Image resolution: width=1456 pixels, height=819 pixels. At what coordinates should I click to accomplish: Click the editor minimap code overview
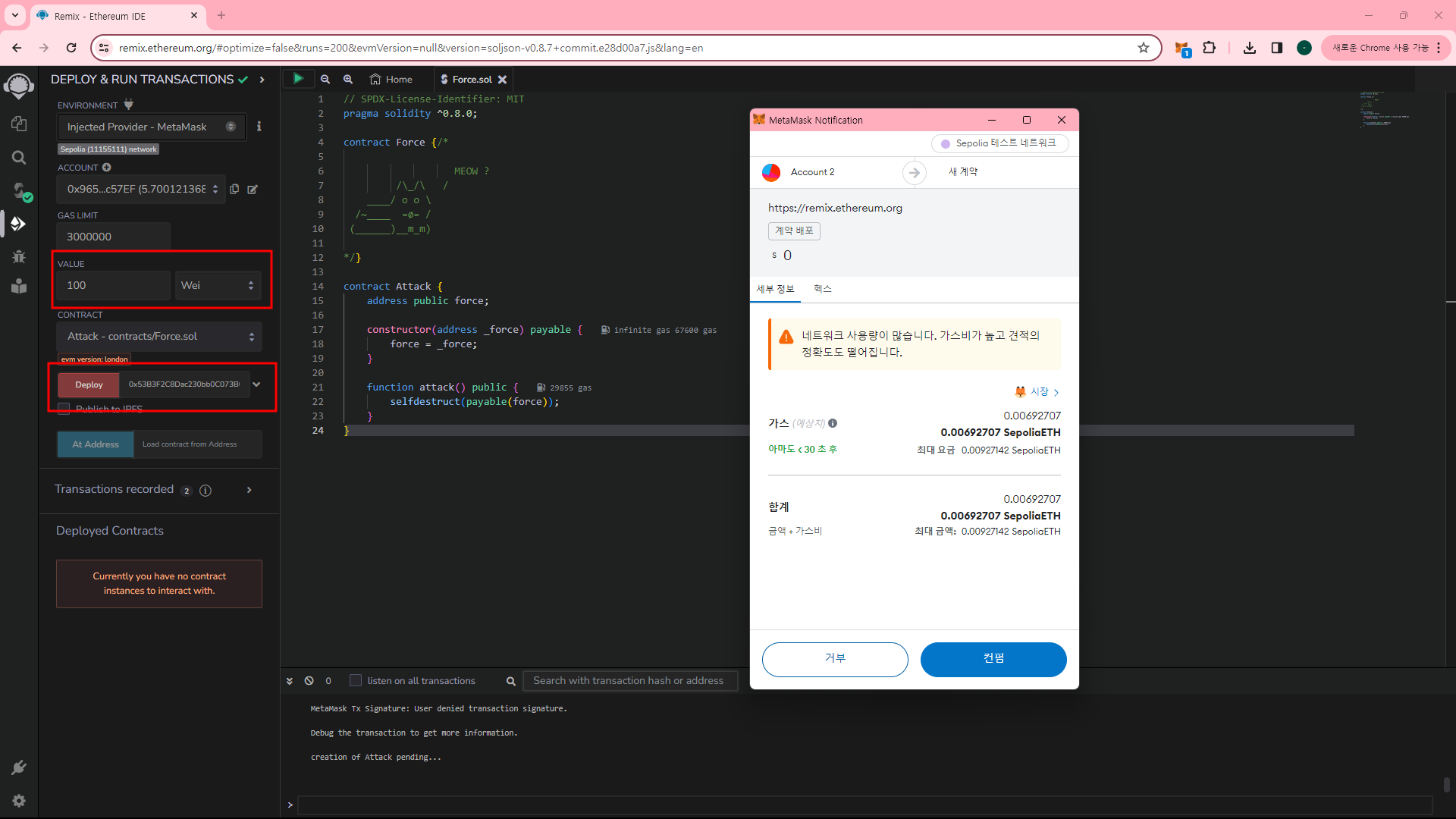pyautogui.click(x=1385, y=109)
